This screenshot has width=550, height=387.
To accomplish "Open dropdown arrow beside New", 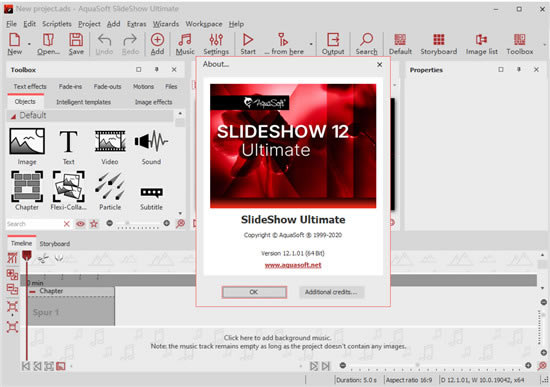I will pos(29,44).
